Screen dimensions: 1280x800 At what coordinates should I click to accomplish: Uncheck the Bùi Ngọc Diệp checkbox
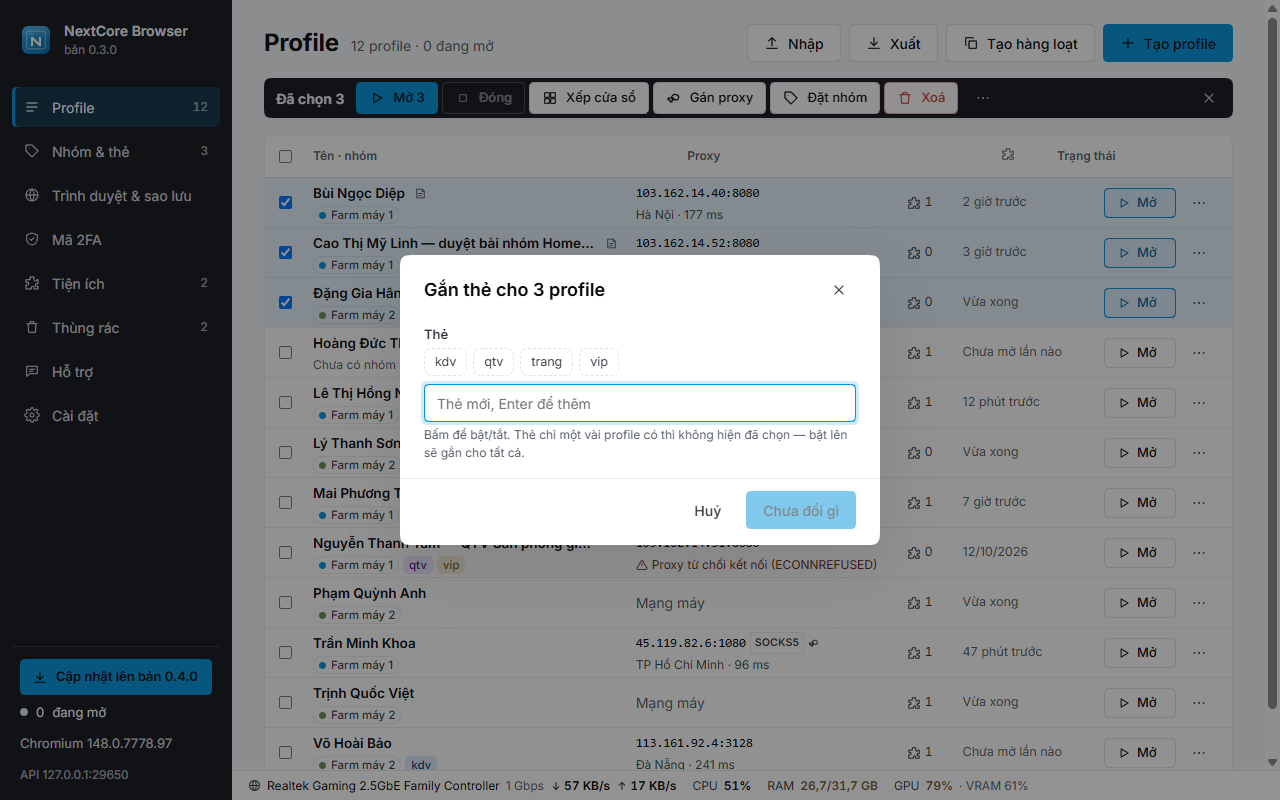pos(286,202)
